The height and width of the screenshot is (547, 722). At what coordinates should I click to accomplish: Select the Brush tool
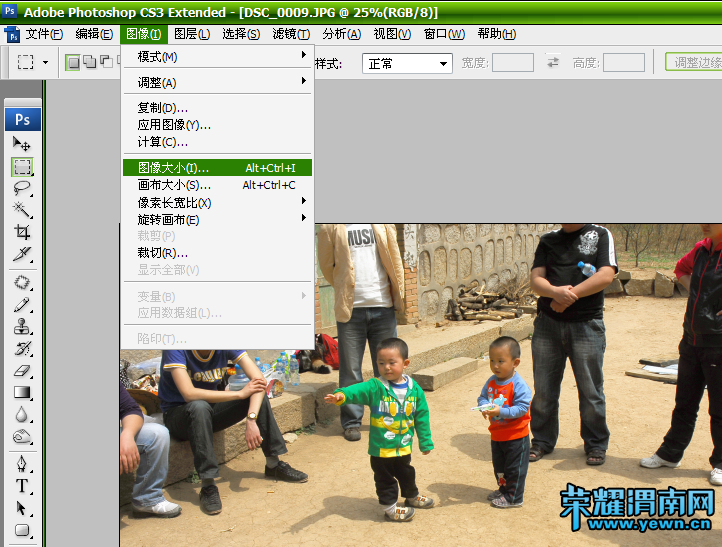pos(22,304)
